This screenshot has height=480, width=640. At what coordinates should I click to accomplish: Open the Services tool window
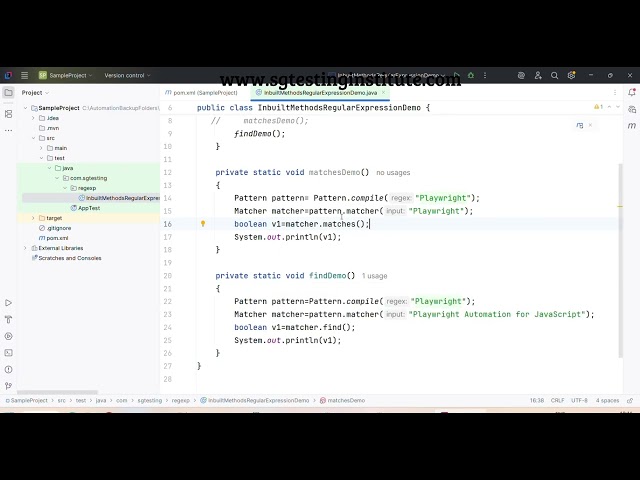pyautogui.click(x=8, y=336)
